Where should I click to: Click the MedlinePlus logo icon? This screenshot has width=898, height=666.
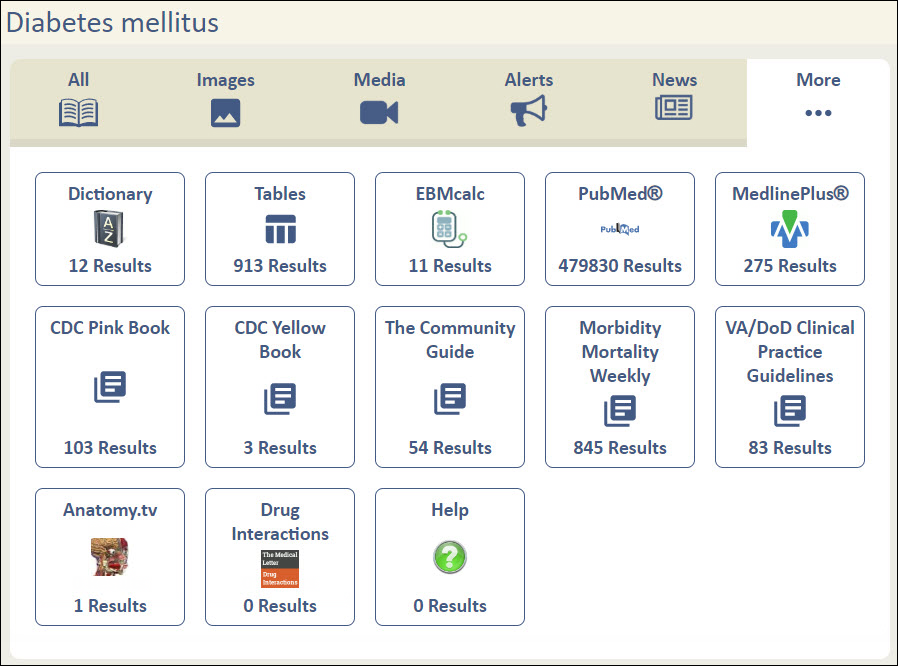click(790, 230)
